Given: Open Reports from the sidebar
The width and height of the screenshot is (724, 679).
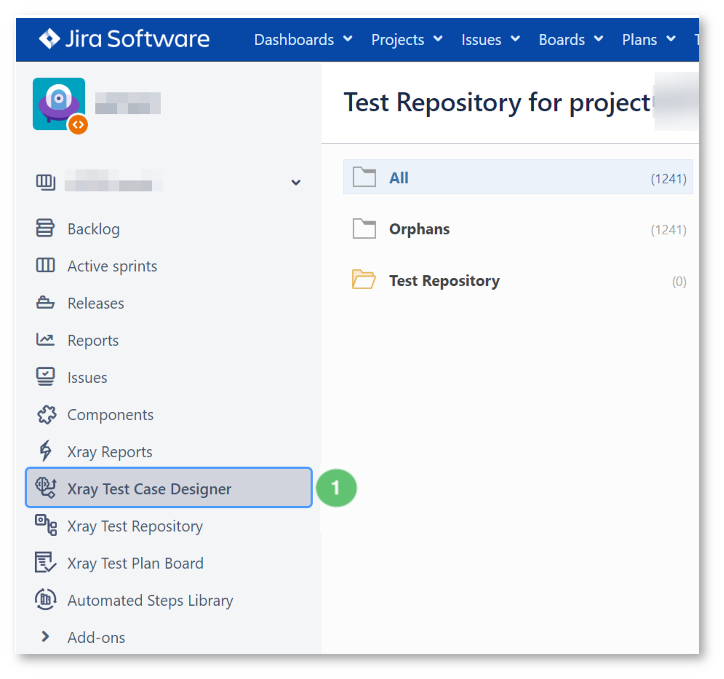Looking at the screenshot, I should point(93,341).
